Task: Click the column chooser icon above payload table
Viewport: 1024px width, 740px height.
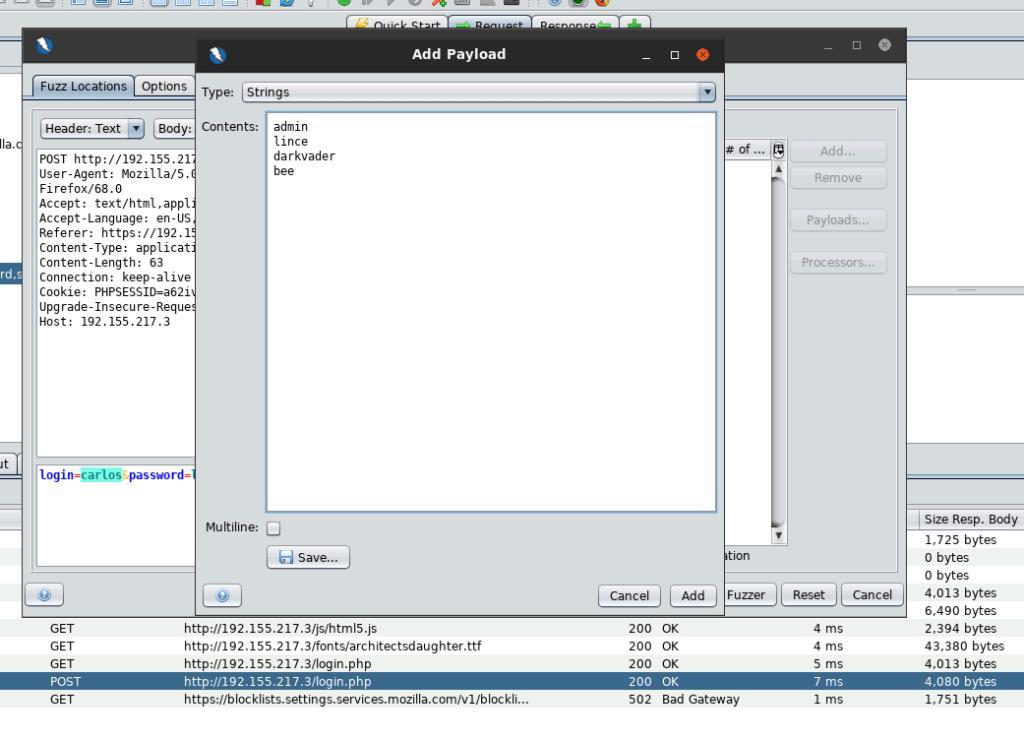Action: (778, 150)
